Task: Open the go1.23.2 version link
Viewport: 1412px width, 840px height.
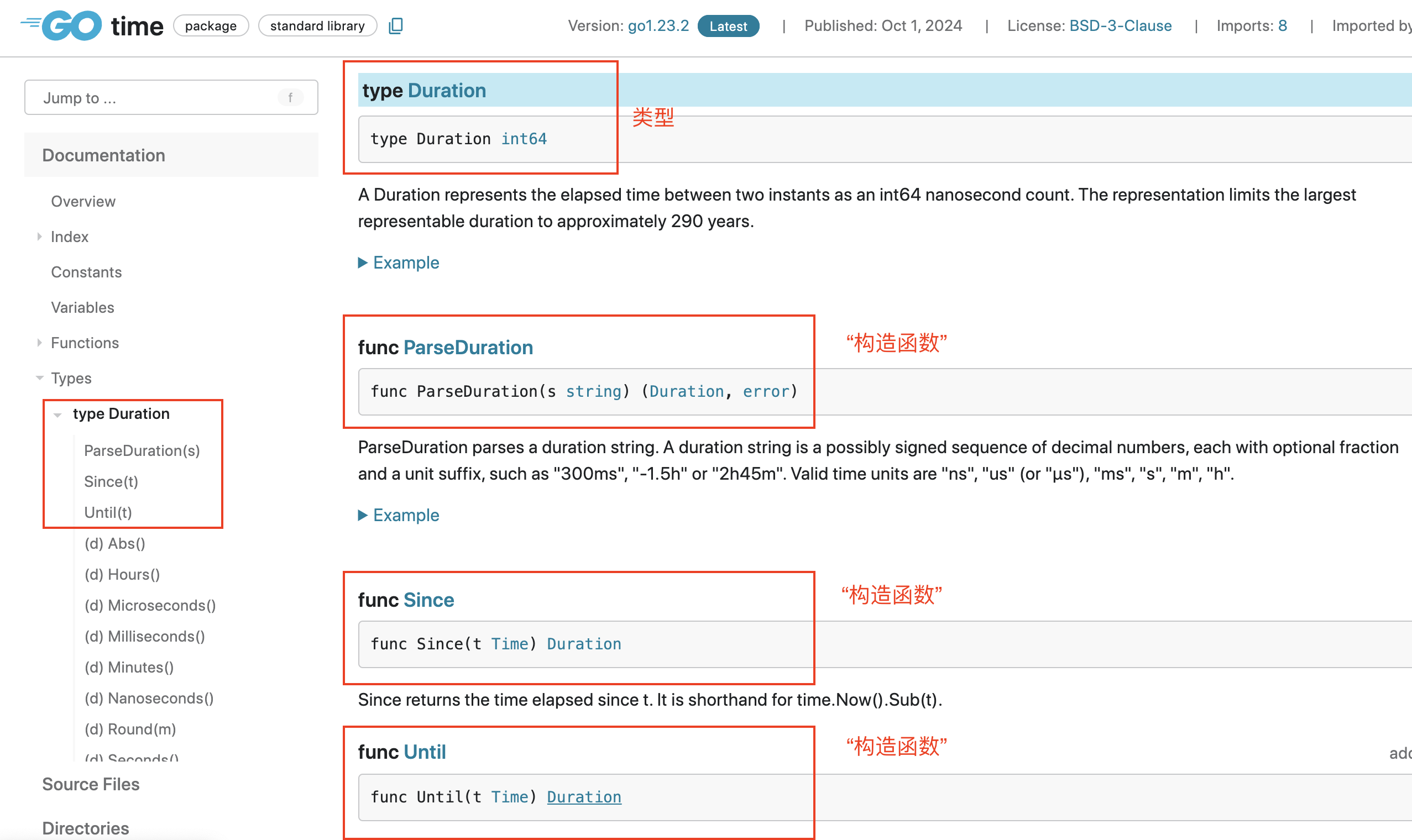Action: coord(658,26)
